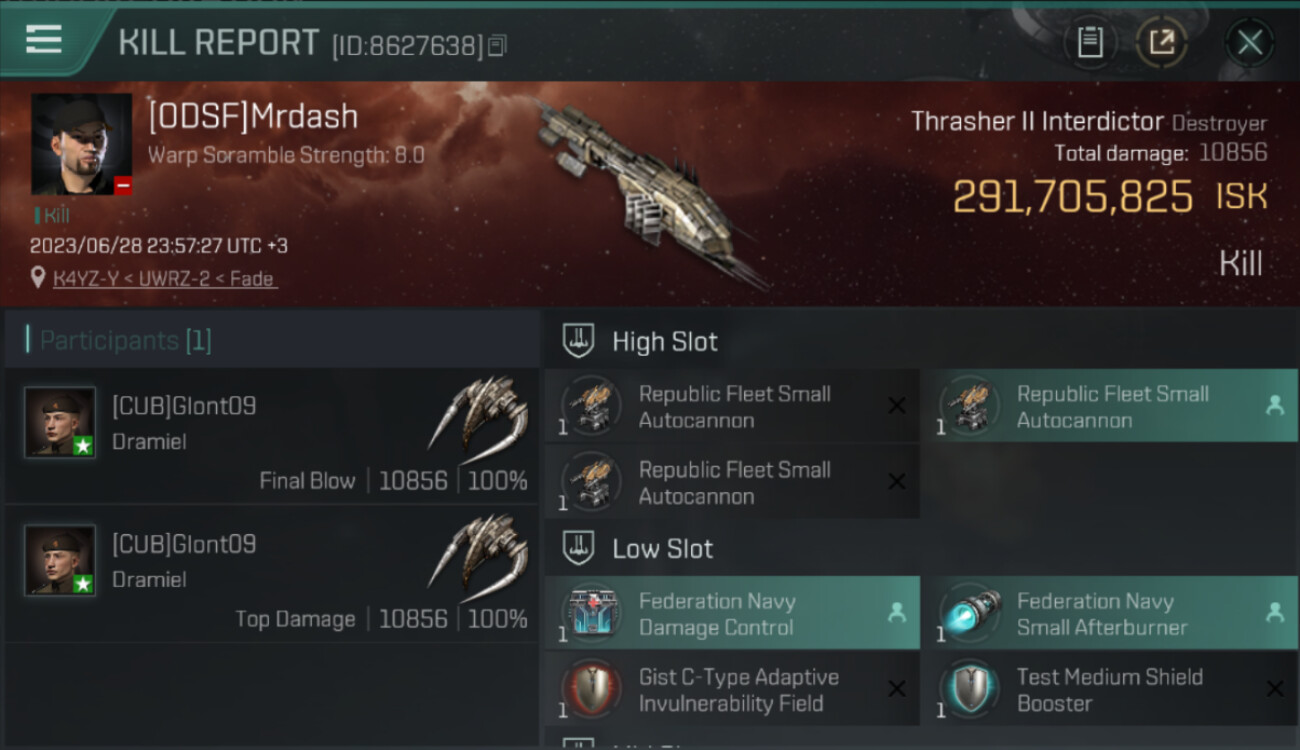1300x750 pixels.
Task: Close the kill report window
Action: 1249,42
